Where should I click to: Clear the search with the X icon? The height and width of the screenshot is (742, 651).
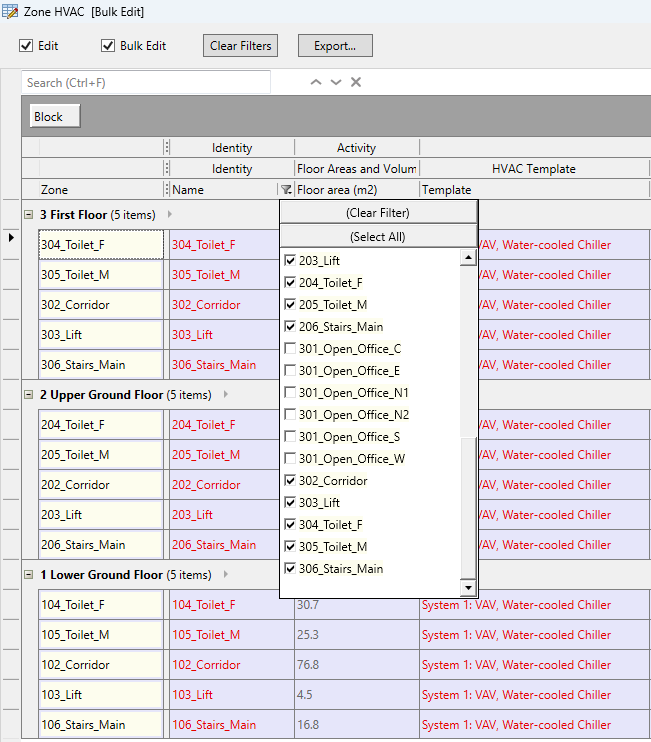click(x=356, y=83)
